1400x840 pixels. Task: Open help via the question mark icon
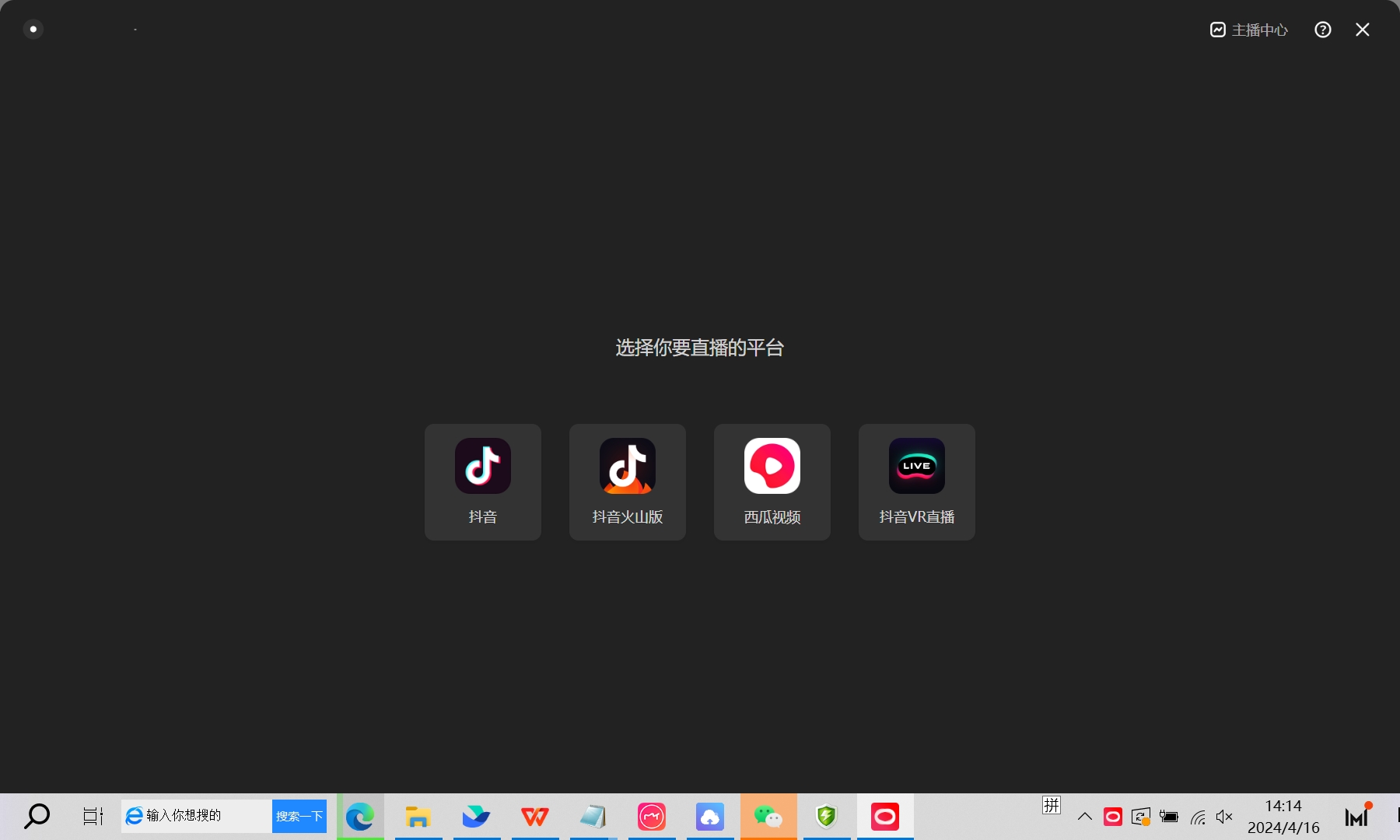pyautogui.click(x=1323, y=30)
